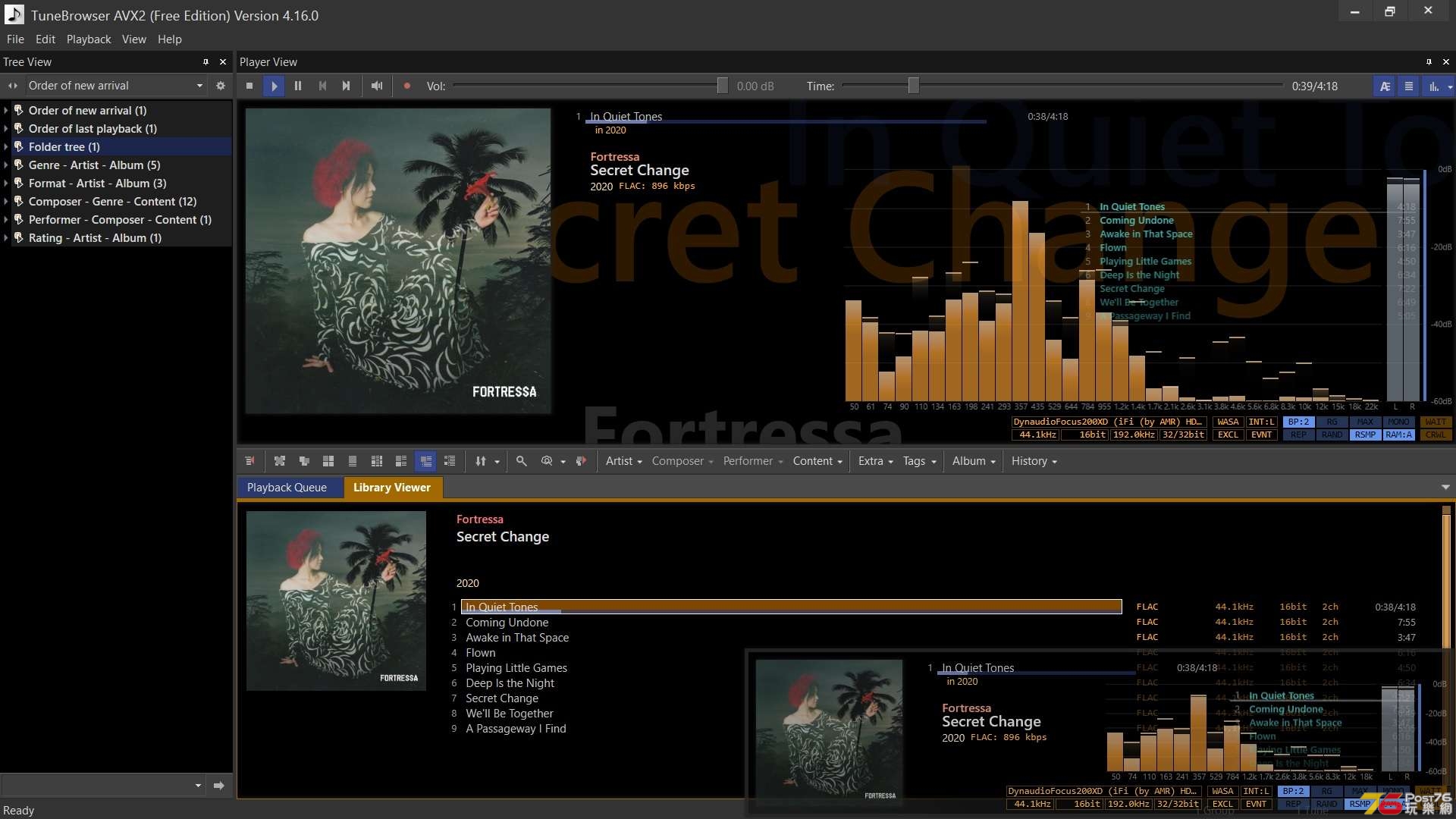Select the stacked covers view mode icon
The width and height of the screenshot is (1456, 819).
click(304, 461)
